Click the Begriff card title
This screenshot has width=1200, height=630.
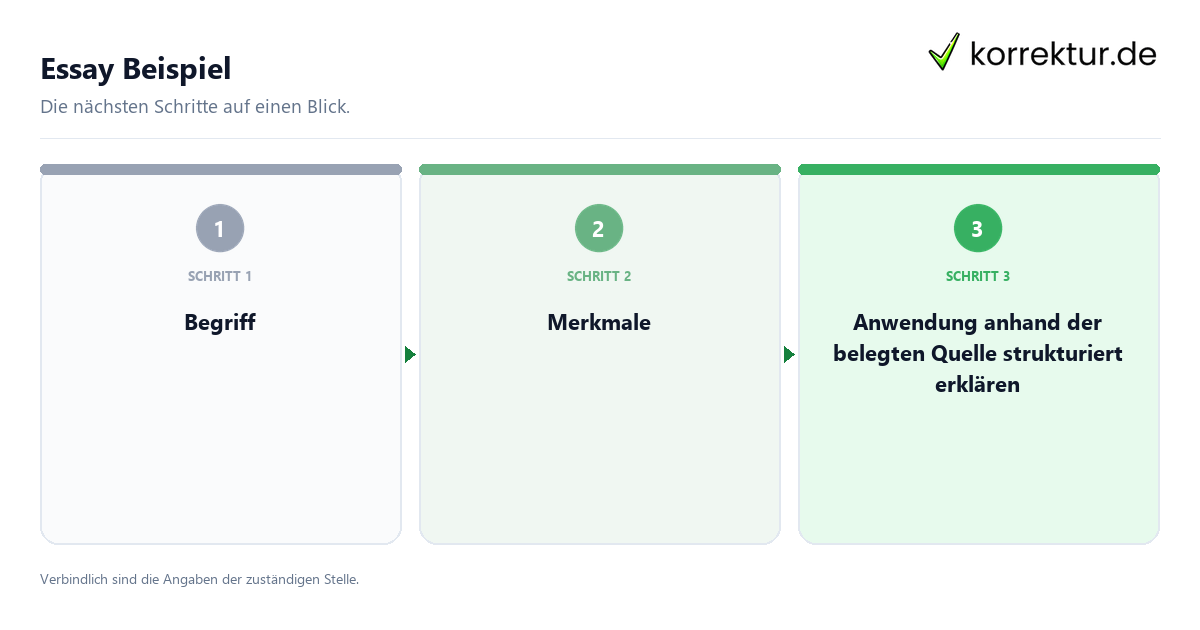point(220,323)
